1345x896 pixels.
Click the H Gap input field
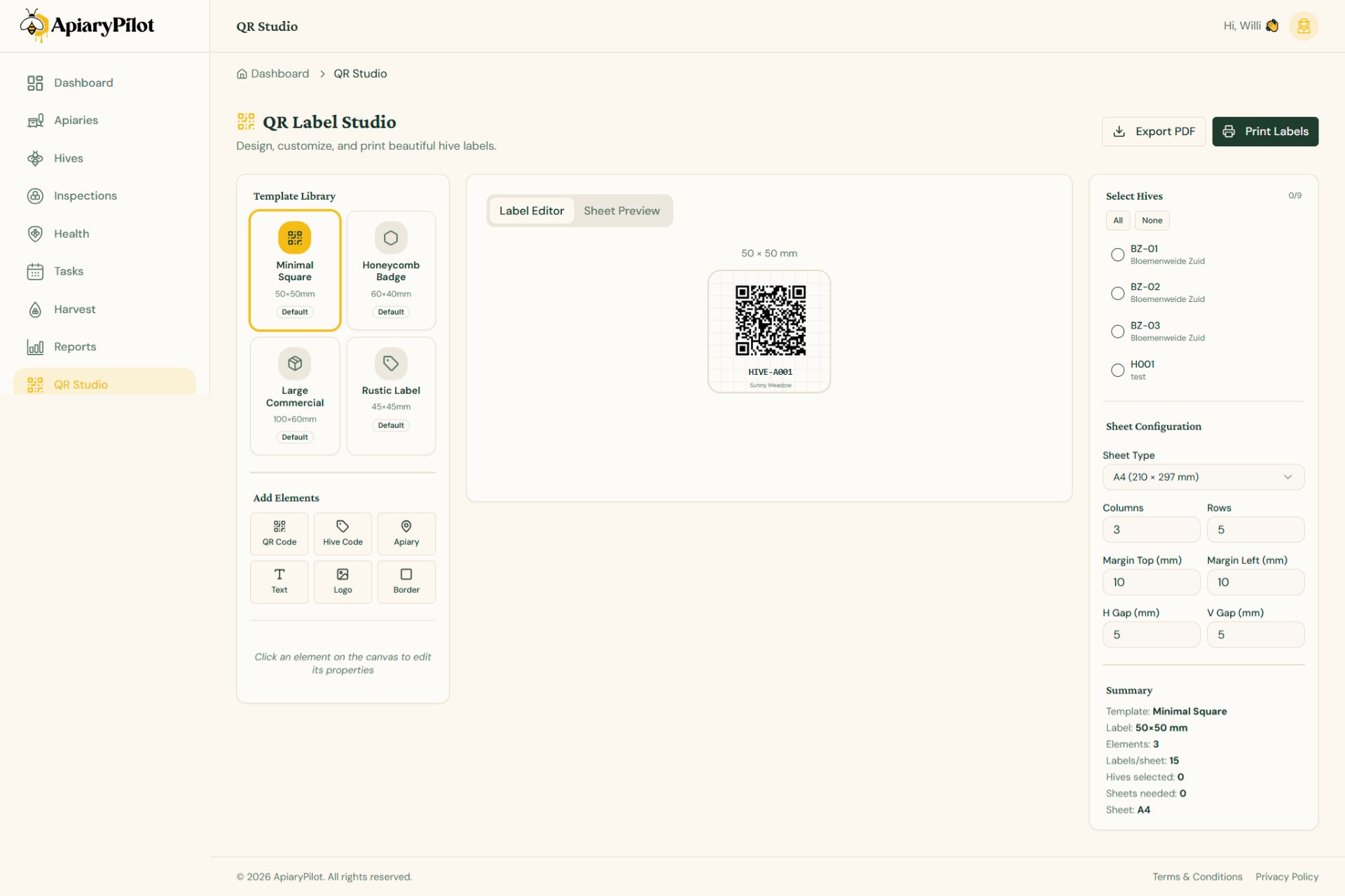click(x=1151, y=635)
